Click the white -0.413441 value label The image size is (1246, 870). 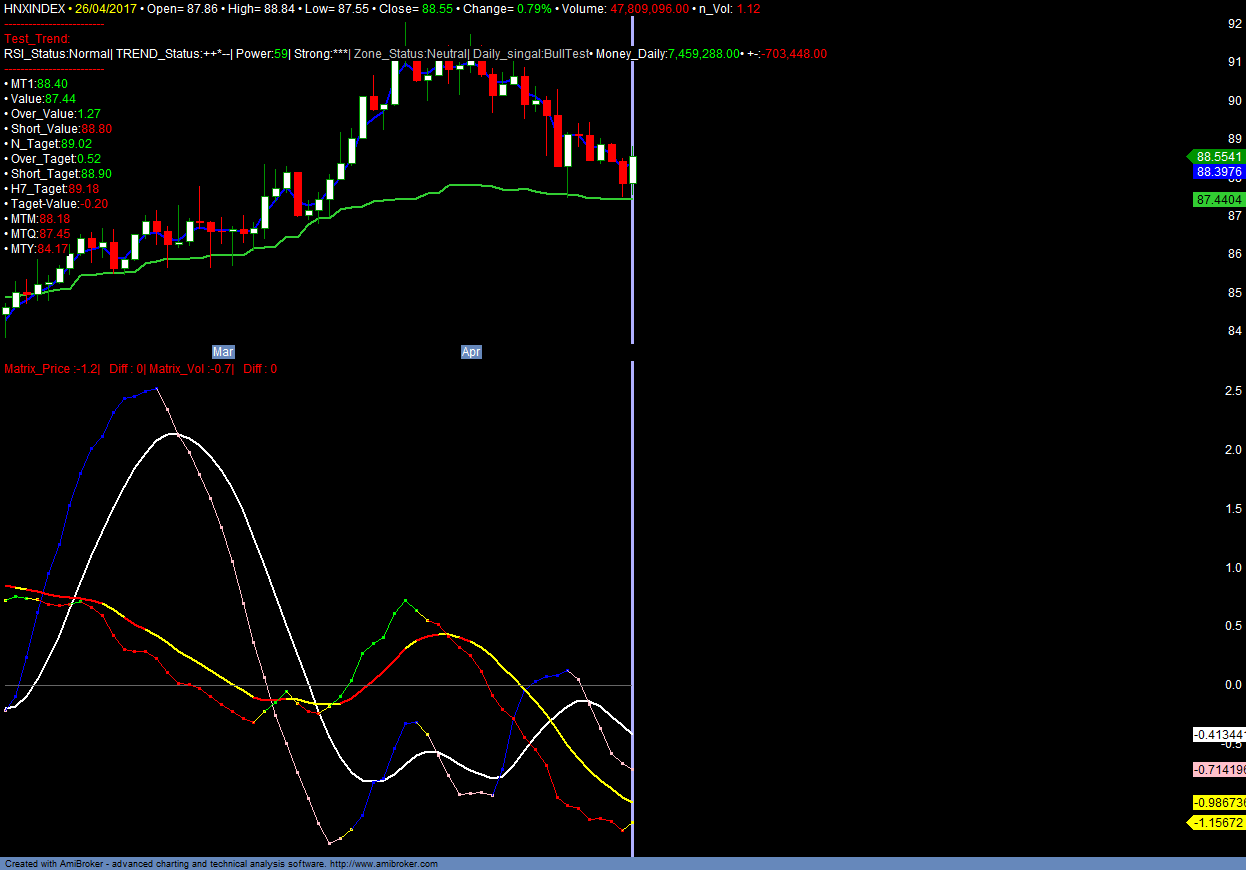(x=1218, y=735)
